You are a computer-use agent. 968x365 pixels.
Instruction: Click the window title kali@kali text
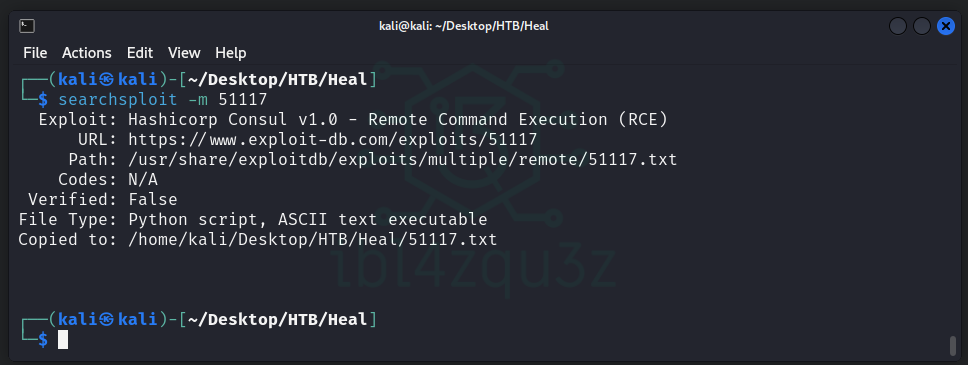[464, 26]
